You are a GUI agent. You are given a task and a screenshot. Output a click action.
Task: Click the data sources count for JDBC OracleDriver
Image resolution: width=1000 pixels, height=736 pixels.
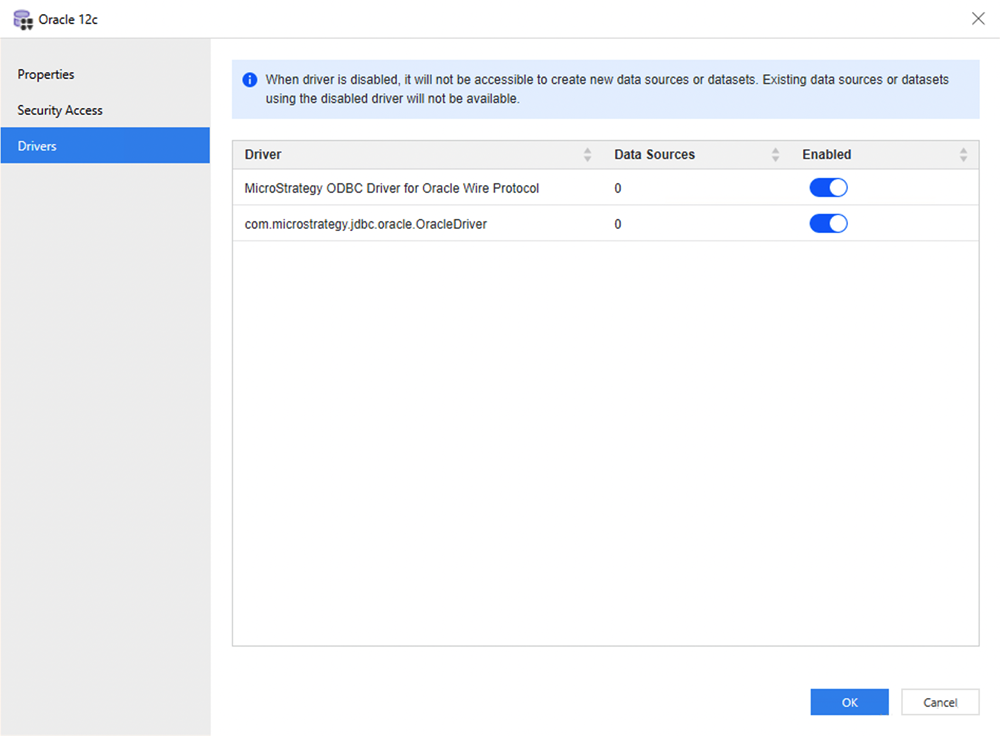(x=618, y=224)
